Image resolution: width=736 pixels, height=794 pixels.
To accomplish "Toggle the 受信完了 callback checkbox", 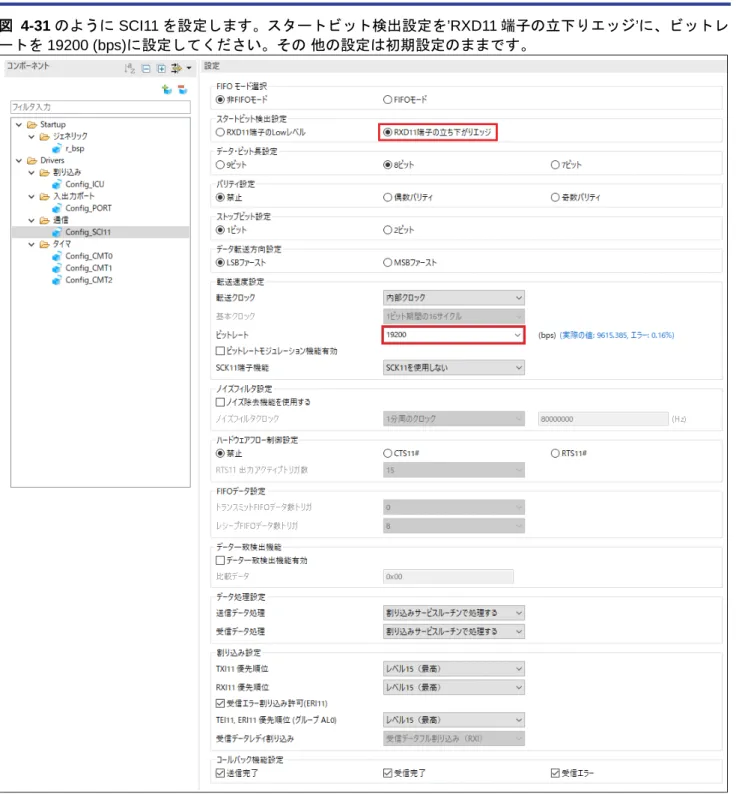I will click(388, 773).
